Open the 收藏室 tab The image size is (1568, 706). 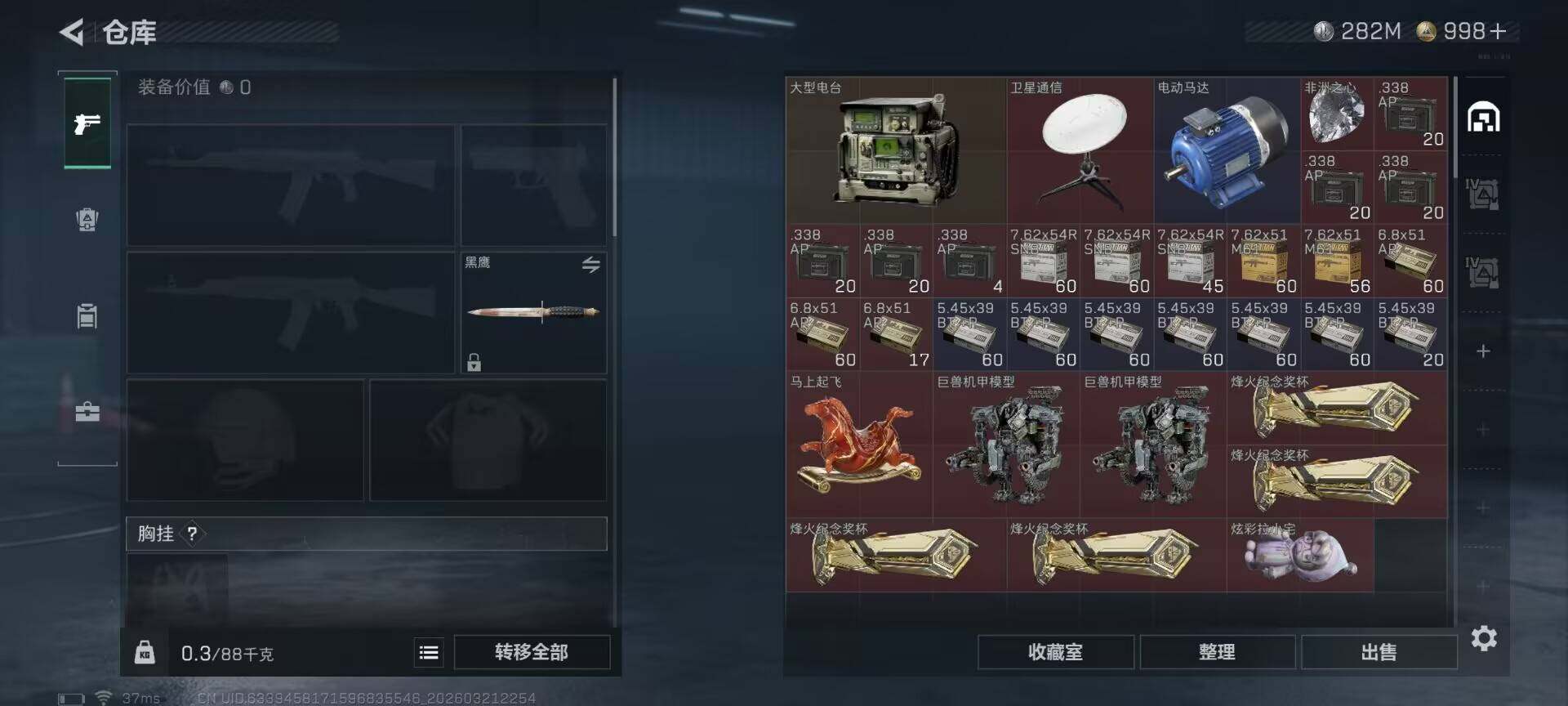point(1055,652)
